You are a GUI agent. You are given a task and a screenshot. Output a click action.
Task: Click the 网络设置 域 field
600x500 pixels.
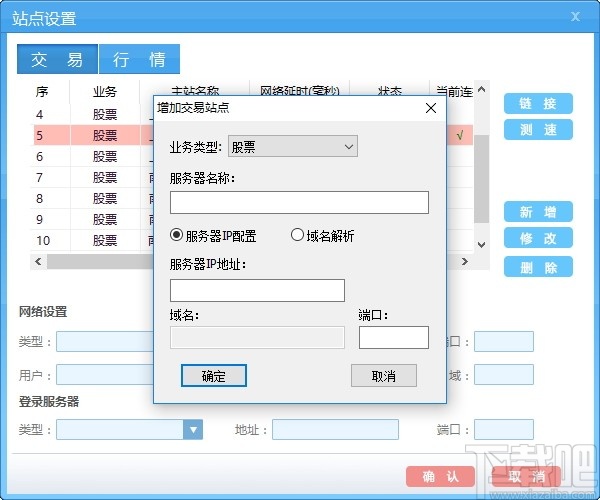[x=504, y=375]
